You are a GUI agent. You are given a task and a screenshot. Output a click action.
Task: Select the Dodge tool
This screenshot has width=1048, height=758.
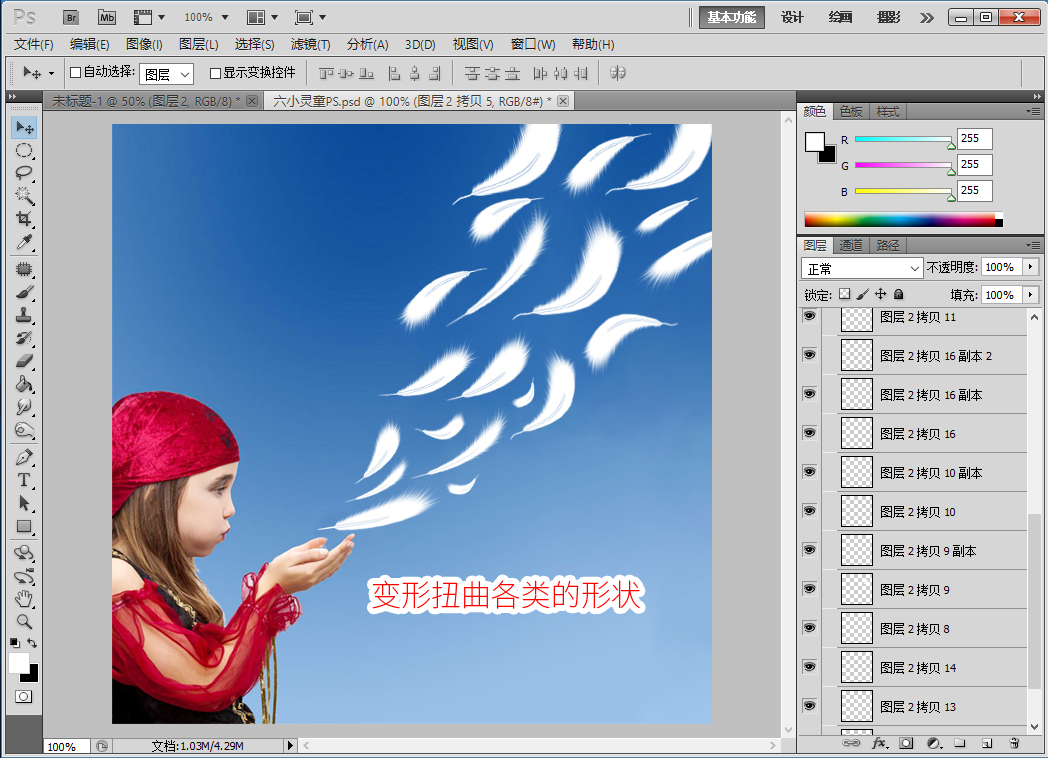click(x=24, y=429)
